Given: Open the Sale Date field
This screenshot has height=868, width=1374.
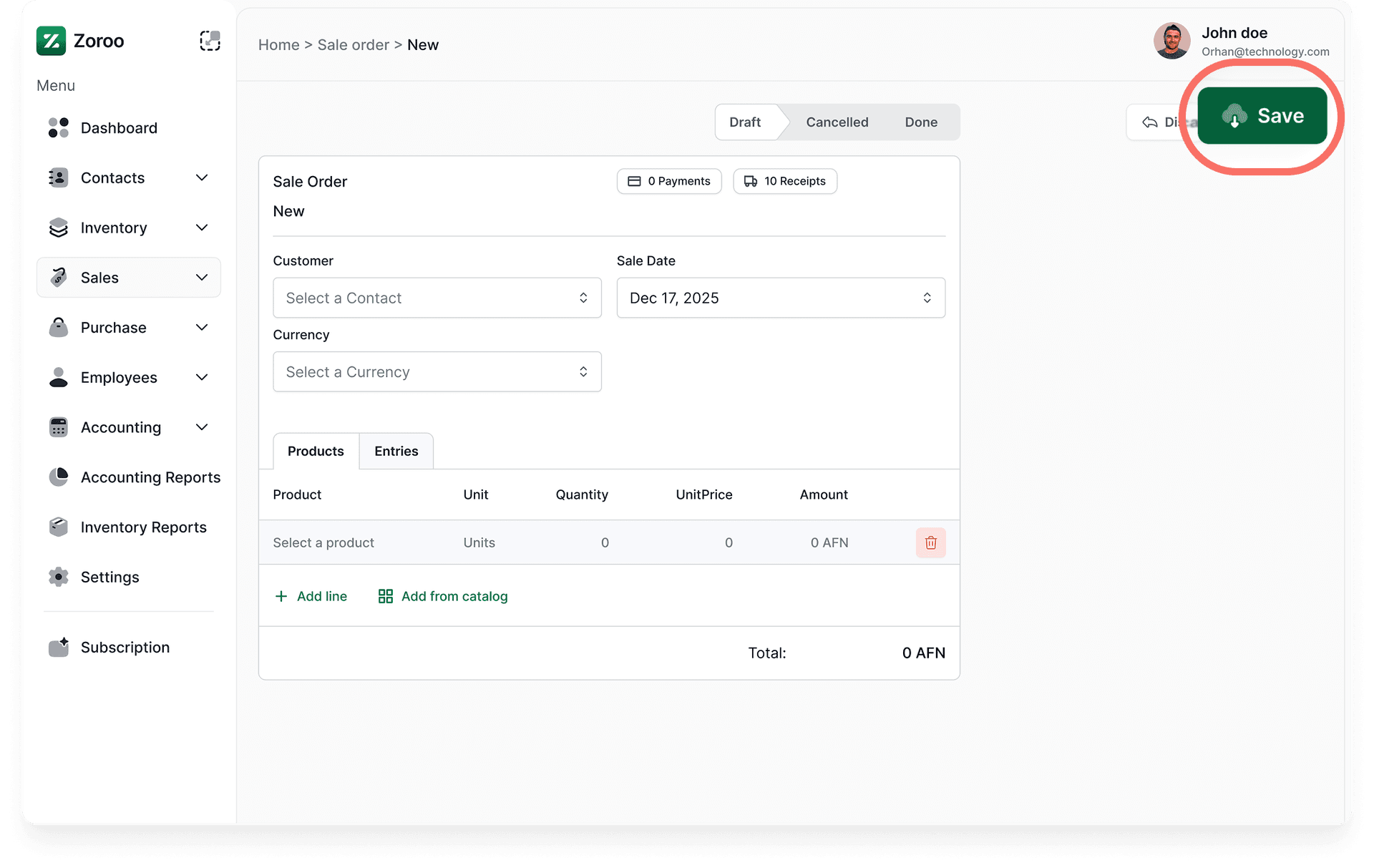Looking at the screenshot, I should [x=780, y=298].
